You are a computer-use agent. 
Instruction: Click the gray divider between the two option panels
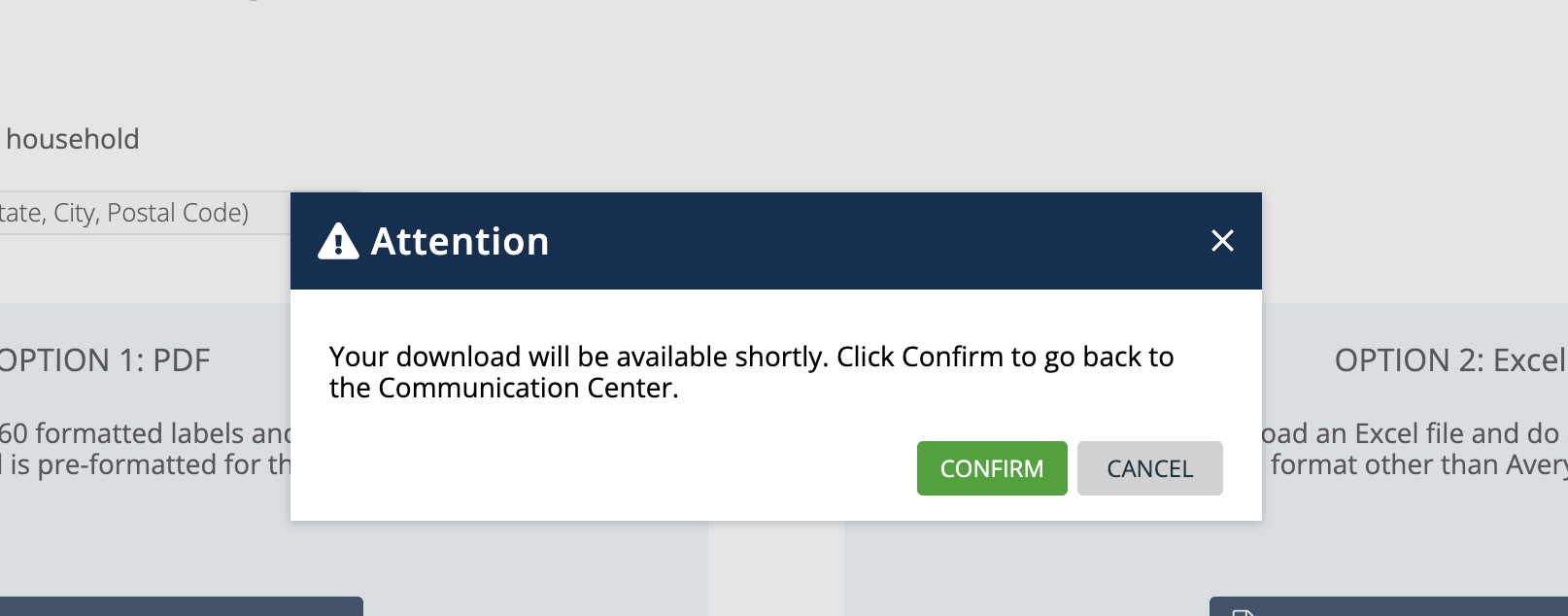(776, 568)
